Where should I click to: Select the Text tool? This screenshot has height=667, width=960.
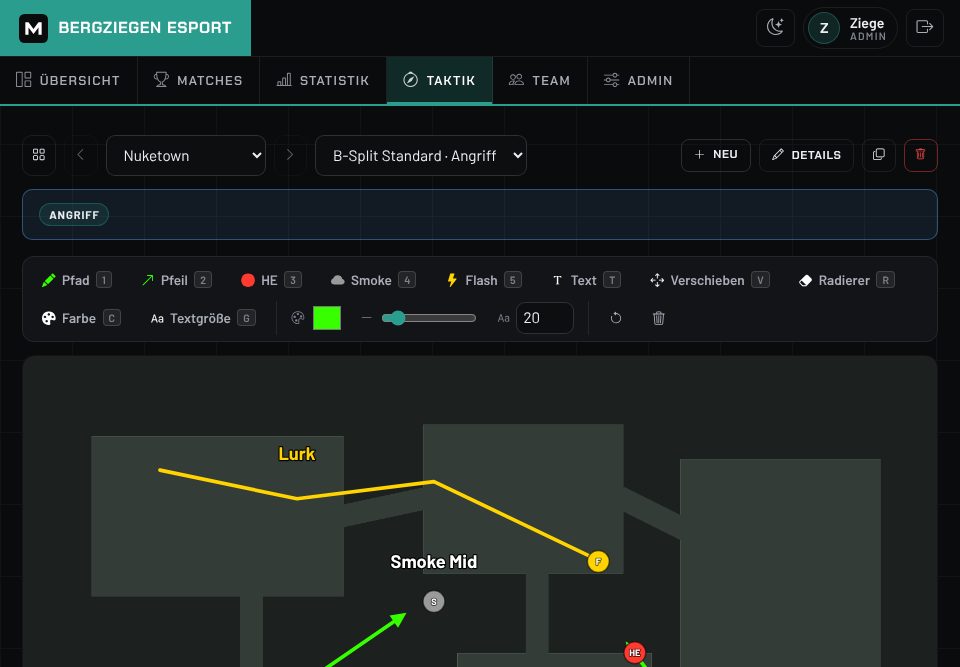click(586, 281)
